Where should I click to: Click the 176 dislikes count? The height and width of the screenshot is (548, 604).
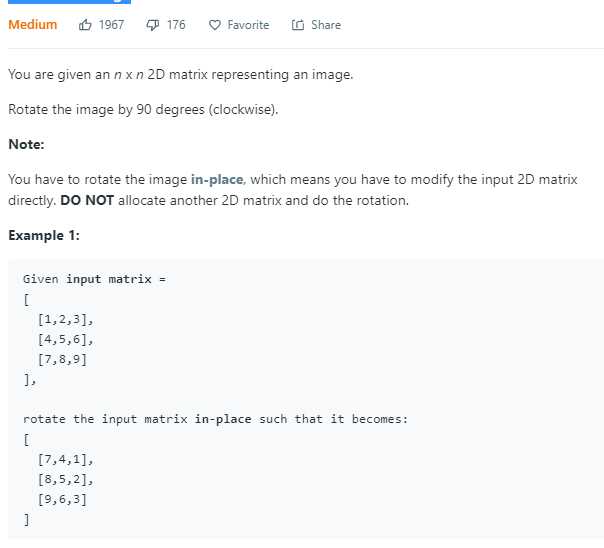[176, 25]
